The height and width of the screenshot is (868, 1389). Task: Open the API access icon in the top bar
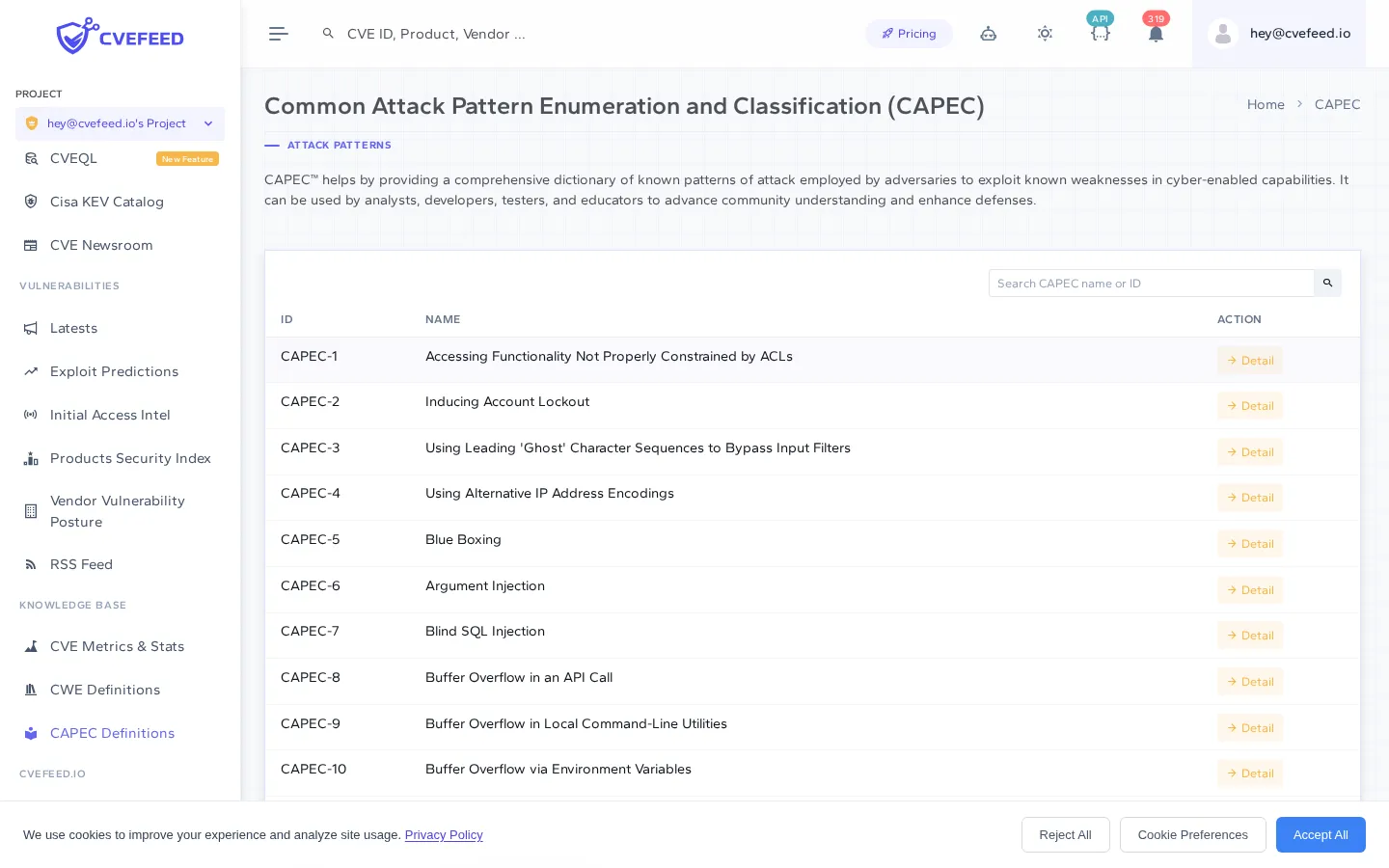click(x=1101, y=34)
